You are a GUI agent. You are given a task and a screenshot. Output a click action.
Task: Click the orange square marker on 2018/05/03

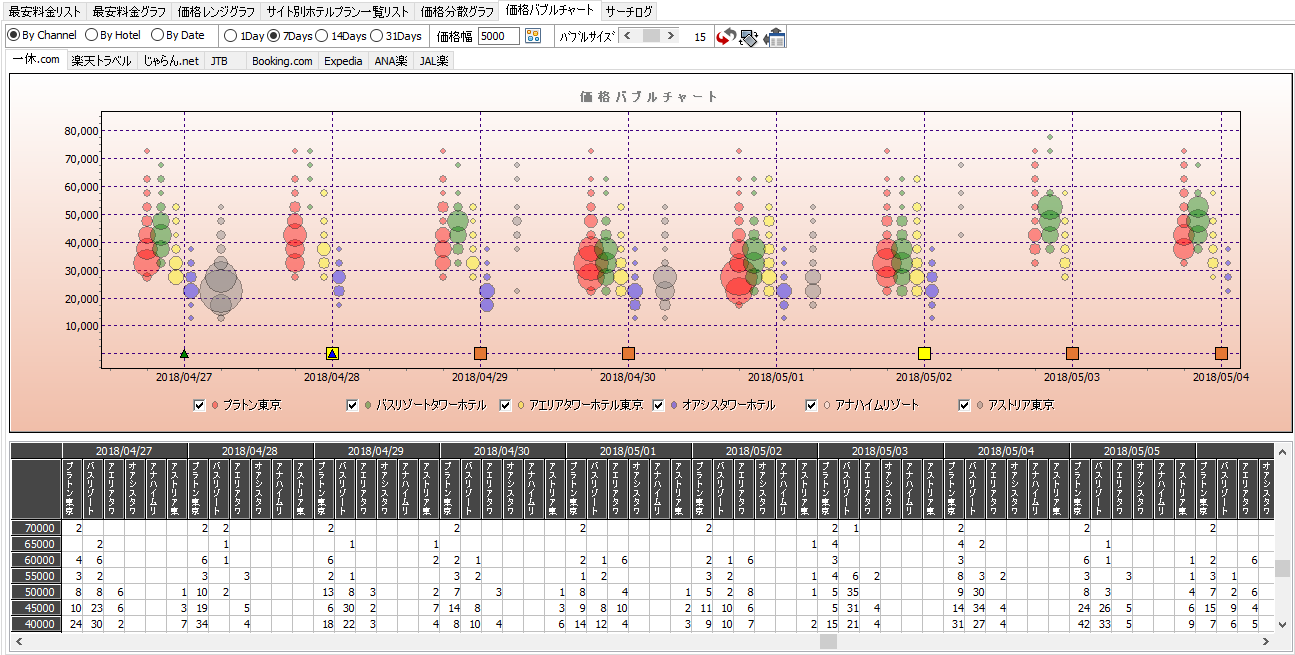[x=1072, y=353]
